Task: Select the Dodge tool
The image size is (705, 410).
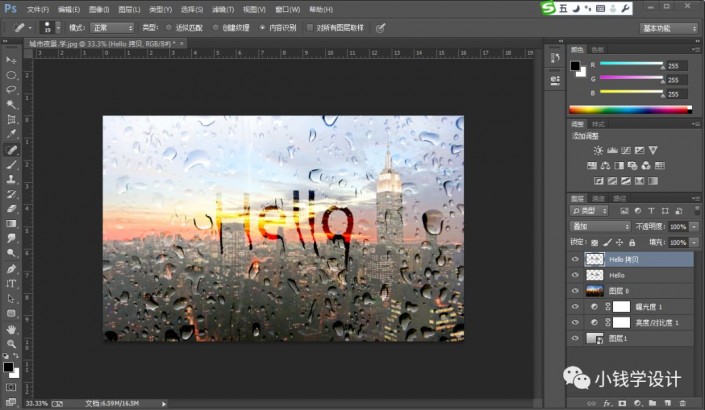Action: (x=11, y=254)
